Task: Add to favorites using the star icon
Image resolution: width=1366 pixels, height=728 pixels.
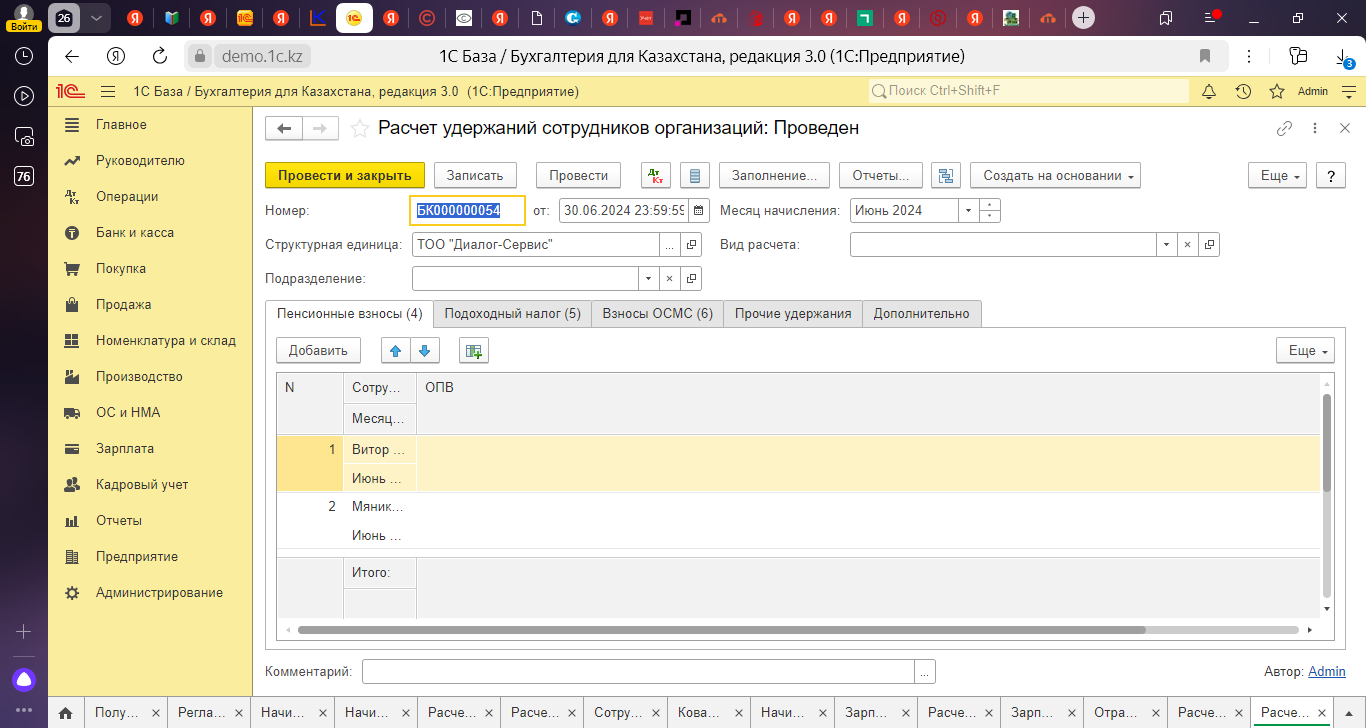Action: tap(360, 128)
